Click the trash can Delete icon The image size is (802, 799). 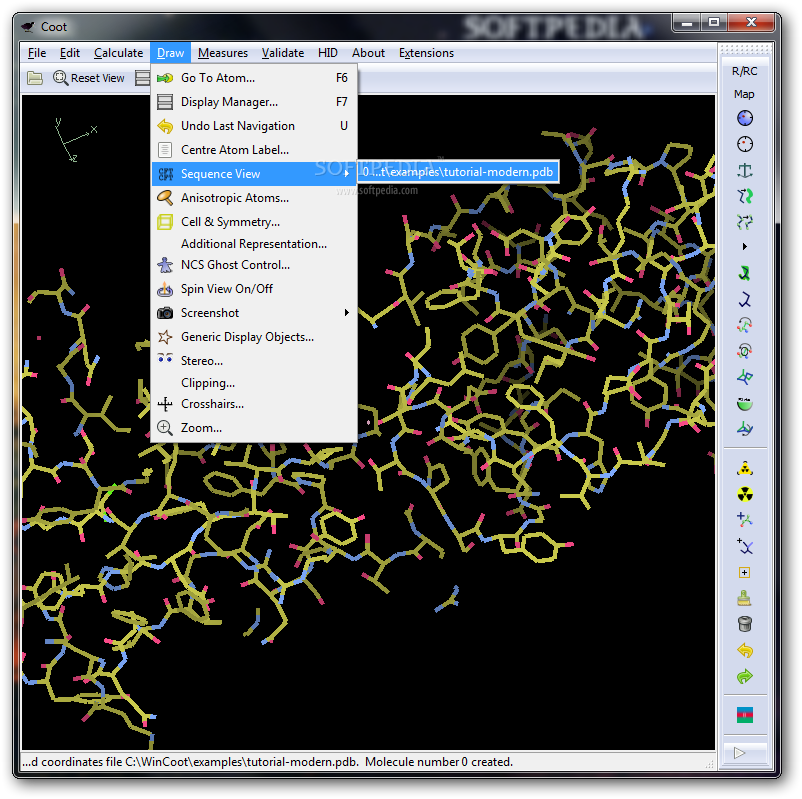pos(745,624)
